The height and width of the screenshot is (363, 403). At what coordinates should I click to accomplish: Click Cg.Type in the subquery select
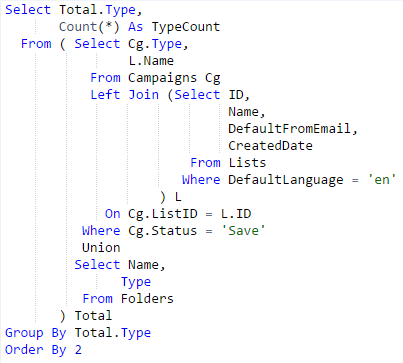pos(155,44)
